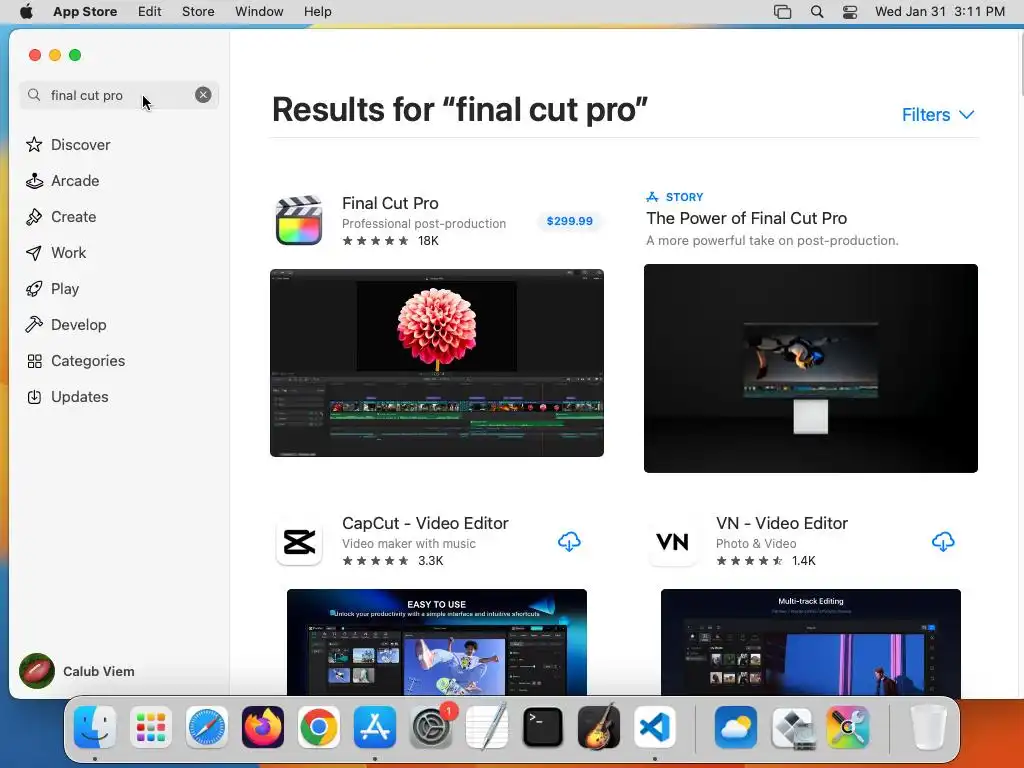
Task: Open The Power of Final Cut Pro story
Action: (746, 218)
